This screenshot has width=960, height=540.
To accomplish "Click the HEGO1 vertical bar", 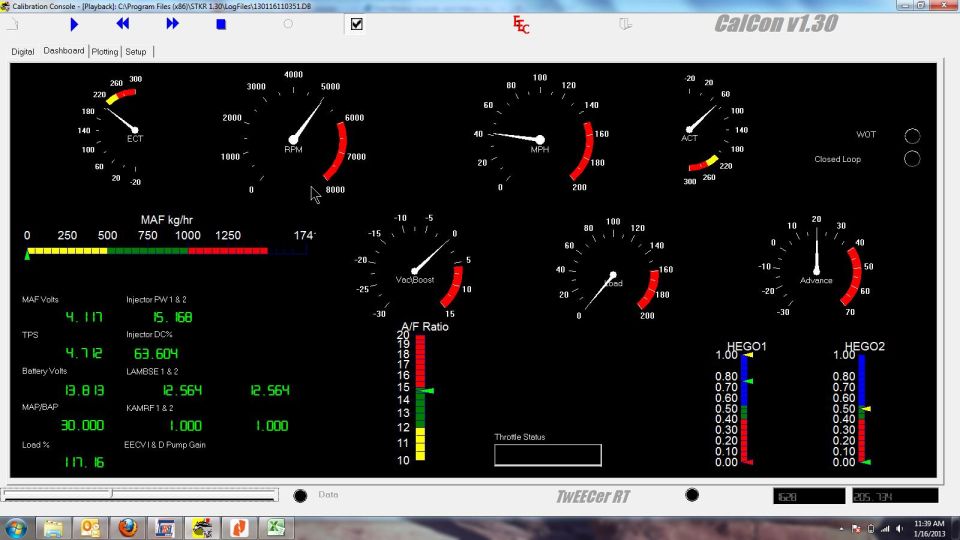I will coord(744,408).
